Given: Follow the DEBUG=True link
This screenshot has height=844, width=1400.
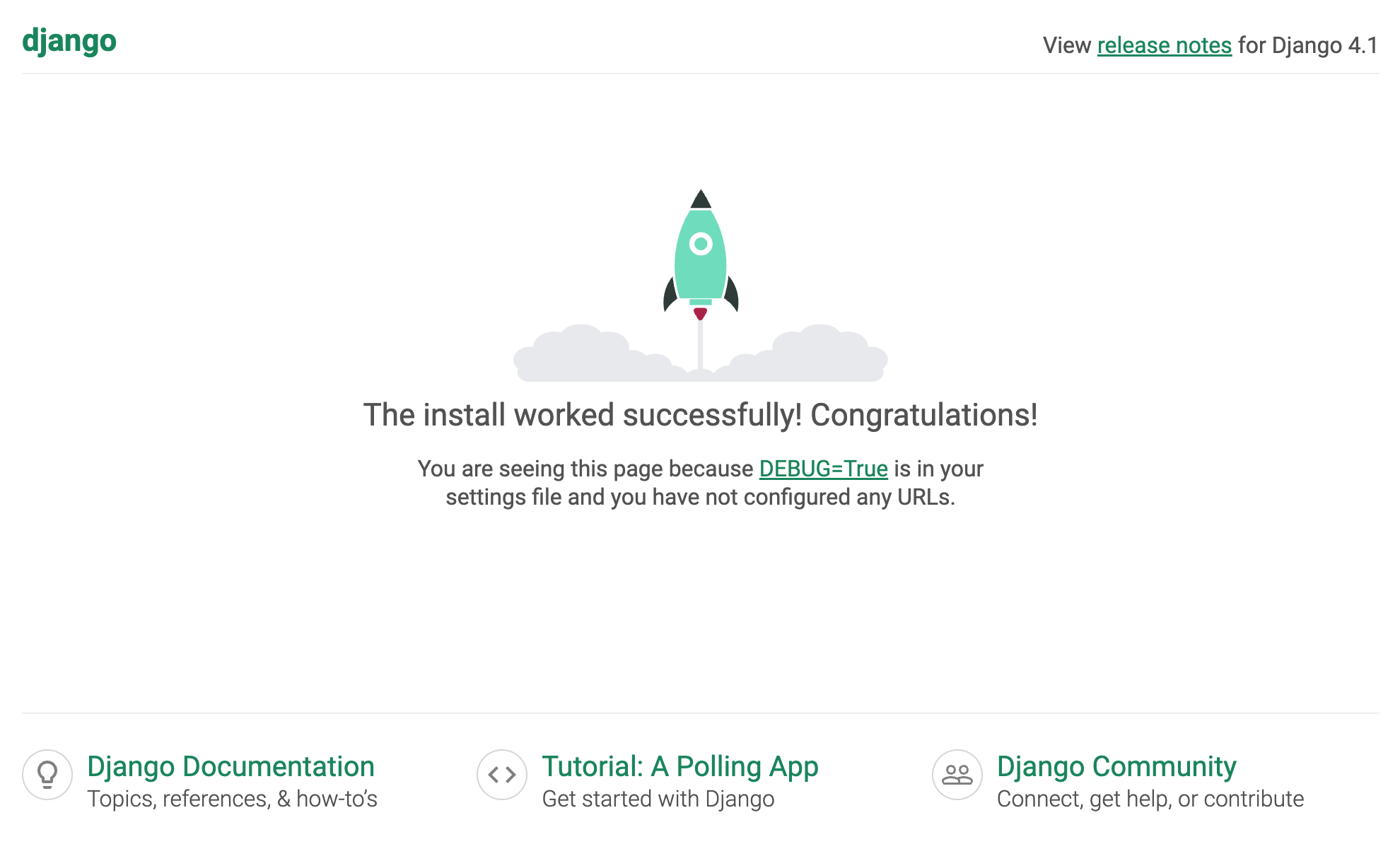Looking at the screenshot, I should pos(823,469).
